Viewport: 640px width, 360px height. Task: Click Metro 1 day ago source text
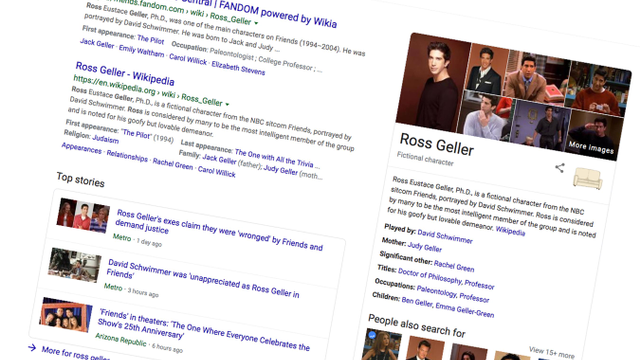click(137, 240)
